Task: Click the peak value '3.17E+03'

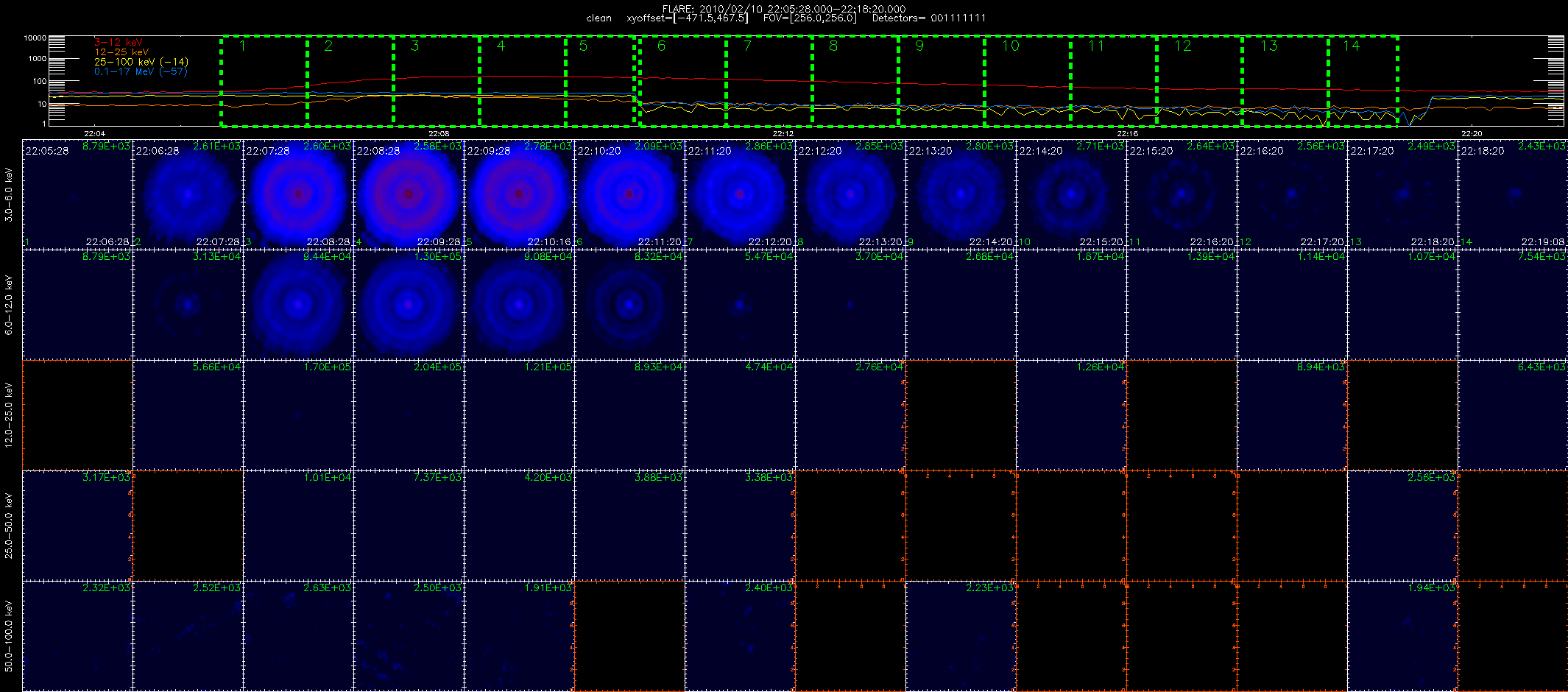Action: [107, 477]
